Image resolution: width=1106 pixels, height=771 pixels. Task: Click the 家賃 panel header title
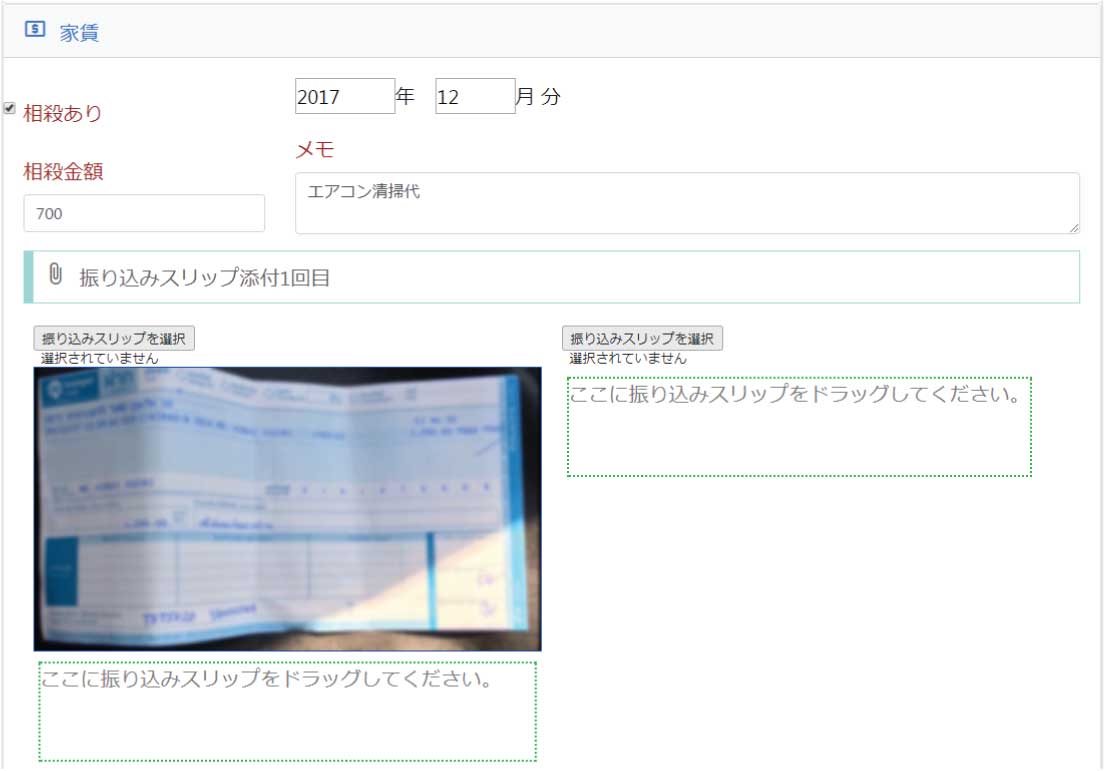coord(79,32)
